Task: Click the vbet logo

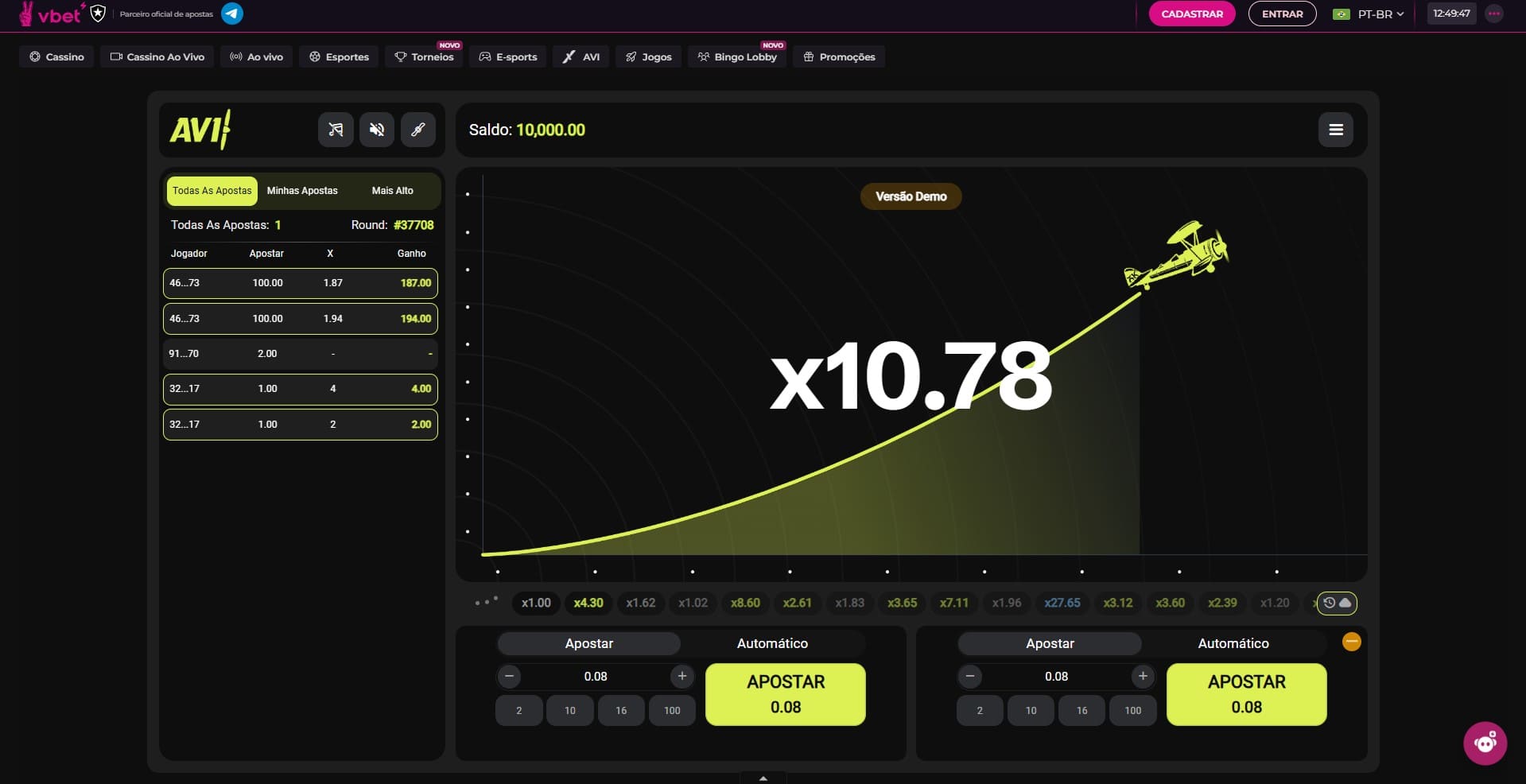Action: 52,14
